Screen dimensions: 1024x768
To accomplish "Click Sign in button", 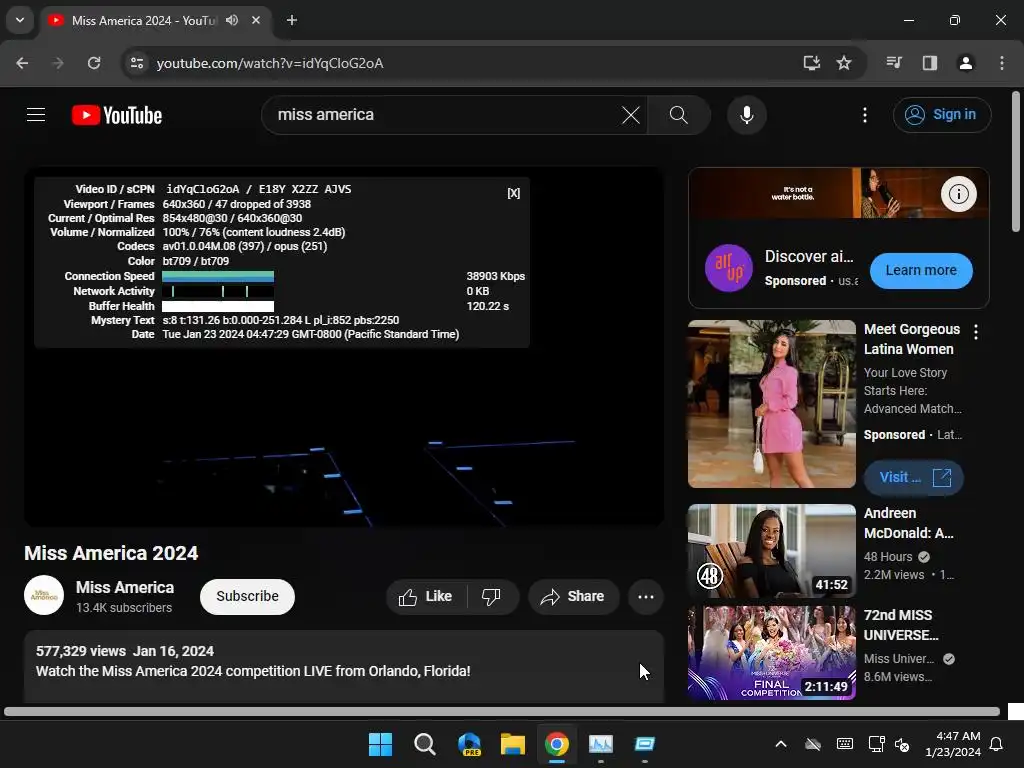I will tap(942, 115).
